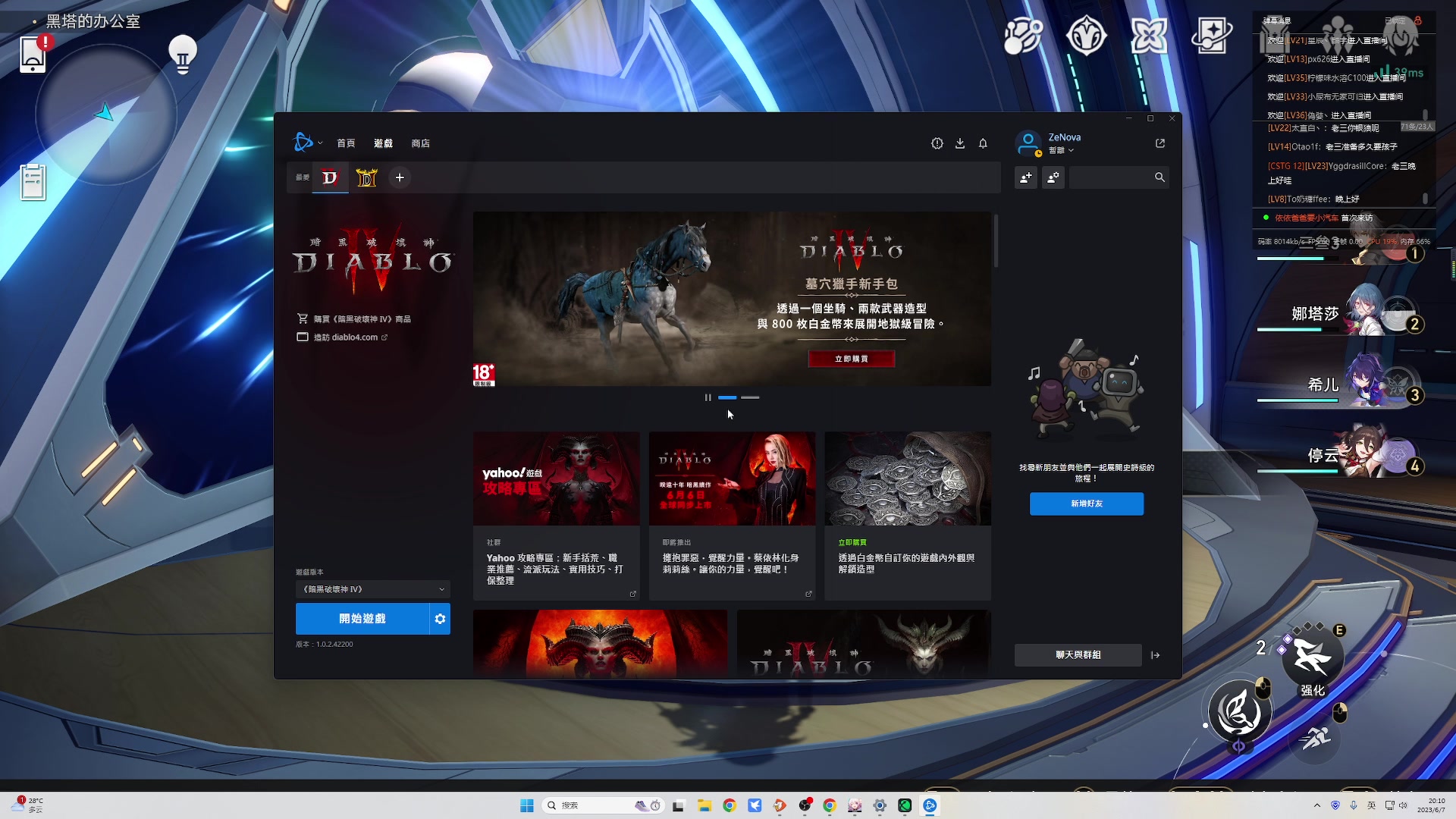Viewport: 1456px width, 819px height.
Task: Expand the 遊戲版本 version dropdown
Action: (373, 589)
